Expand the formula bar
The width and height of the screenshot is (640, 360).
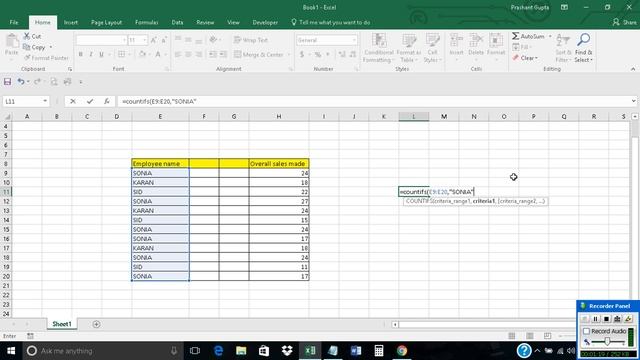[633, 101]
